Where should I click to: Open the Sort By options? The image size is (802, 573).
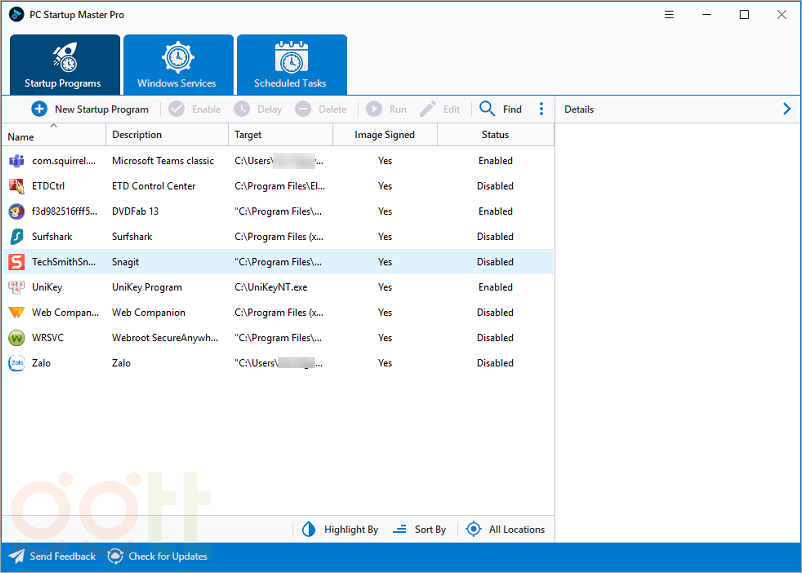coord(419,529)
